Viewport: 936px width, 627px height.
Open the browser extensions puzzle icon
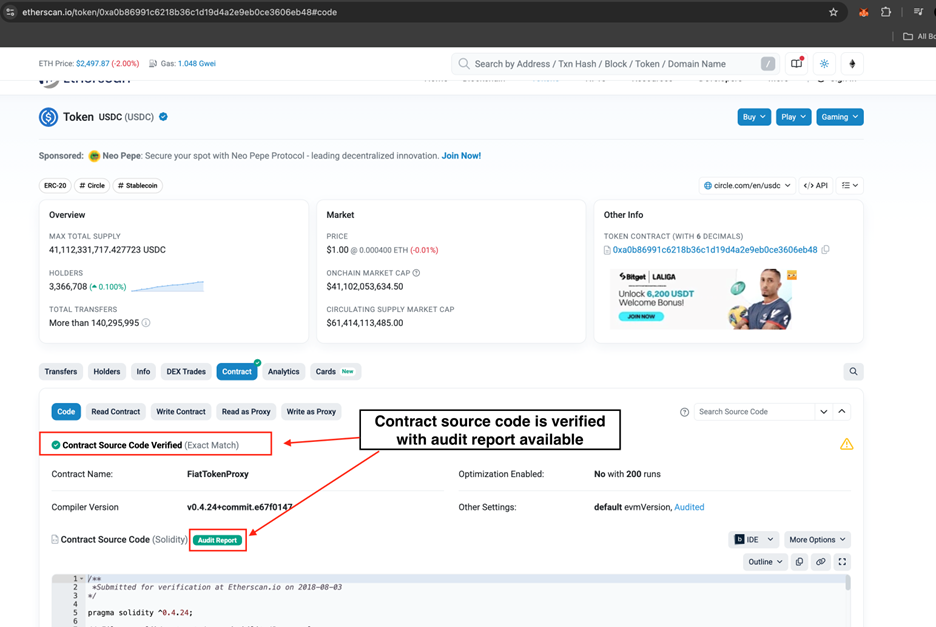click(x=886, y=12)
